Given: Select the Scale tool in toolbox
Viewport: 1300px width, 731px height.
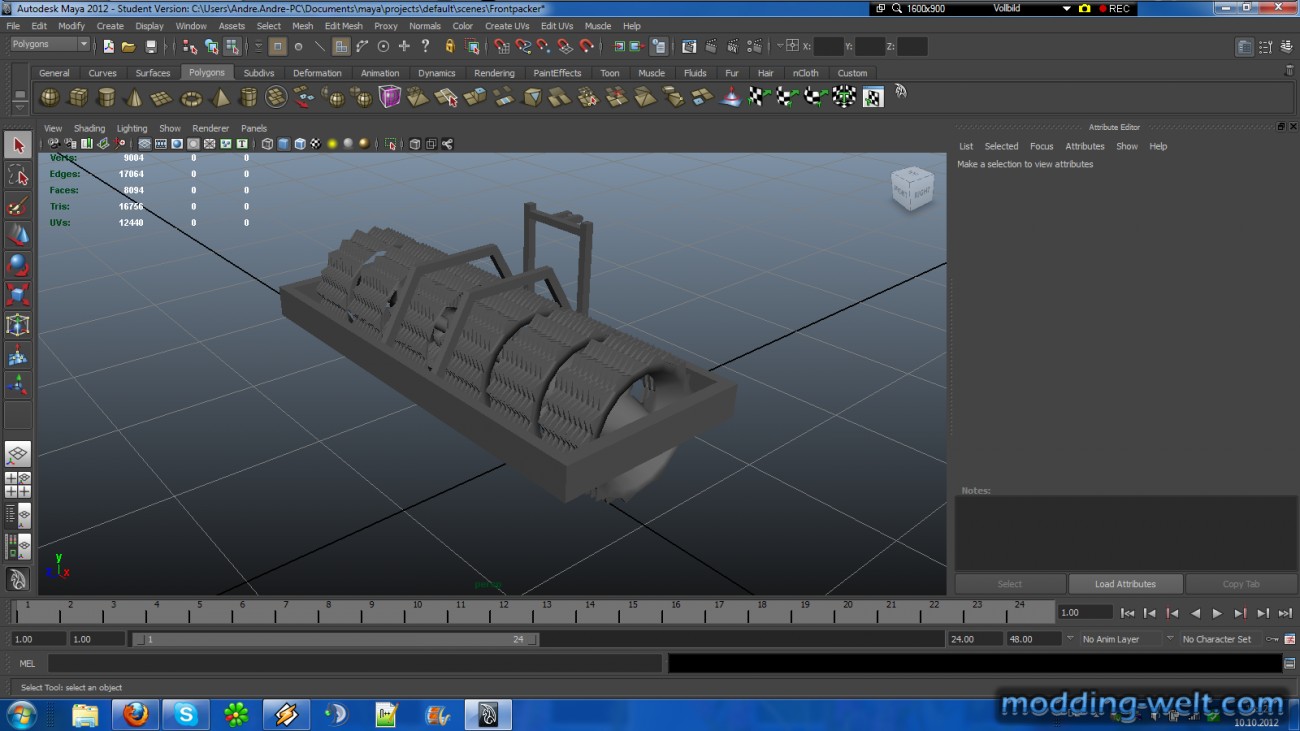Looking at the screenshot, I should coord(18,295).
